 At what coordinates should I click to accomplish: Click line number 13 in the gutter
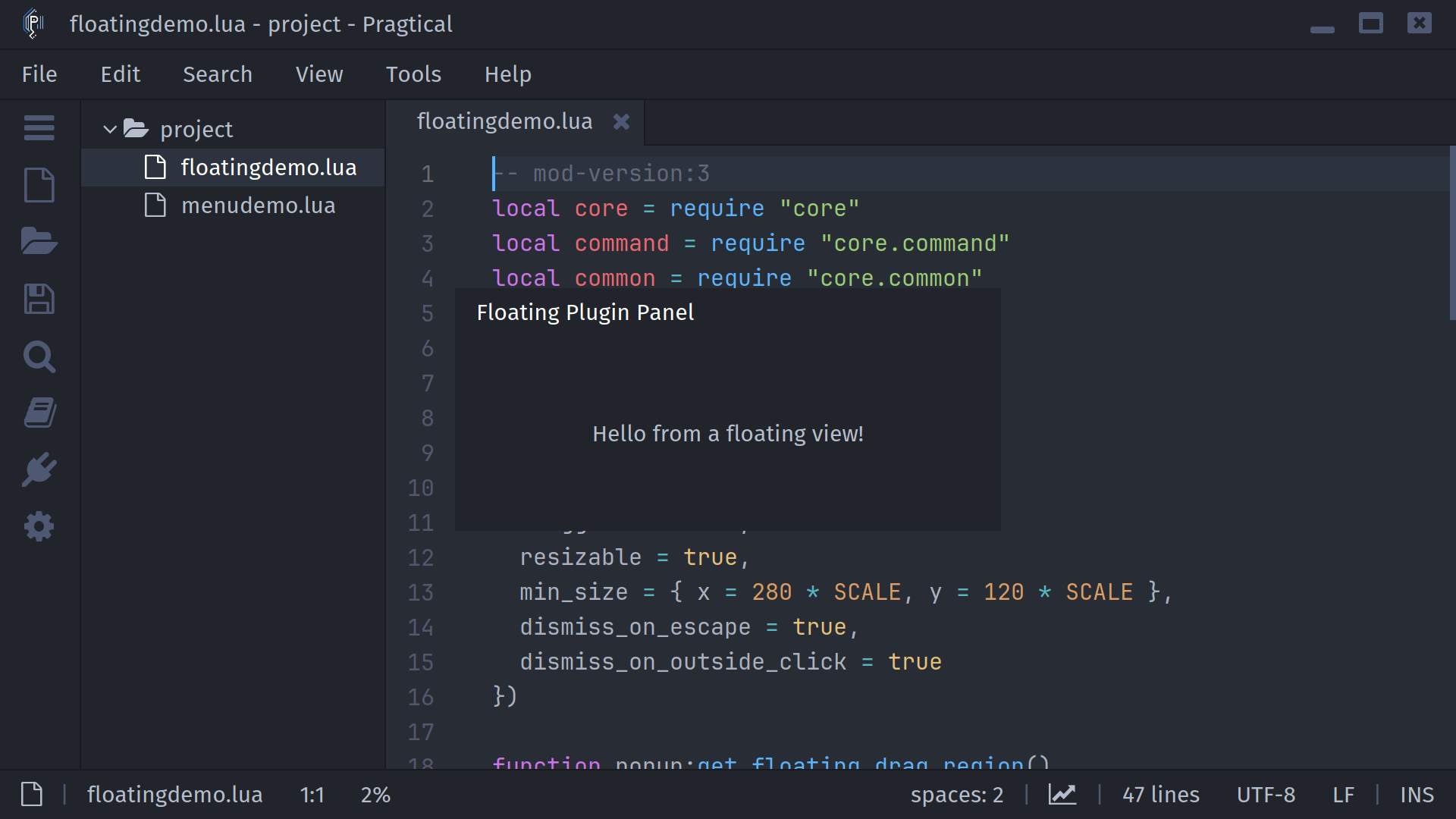421,592
